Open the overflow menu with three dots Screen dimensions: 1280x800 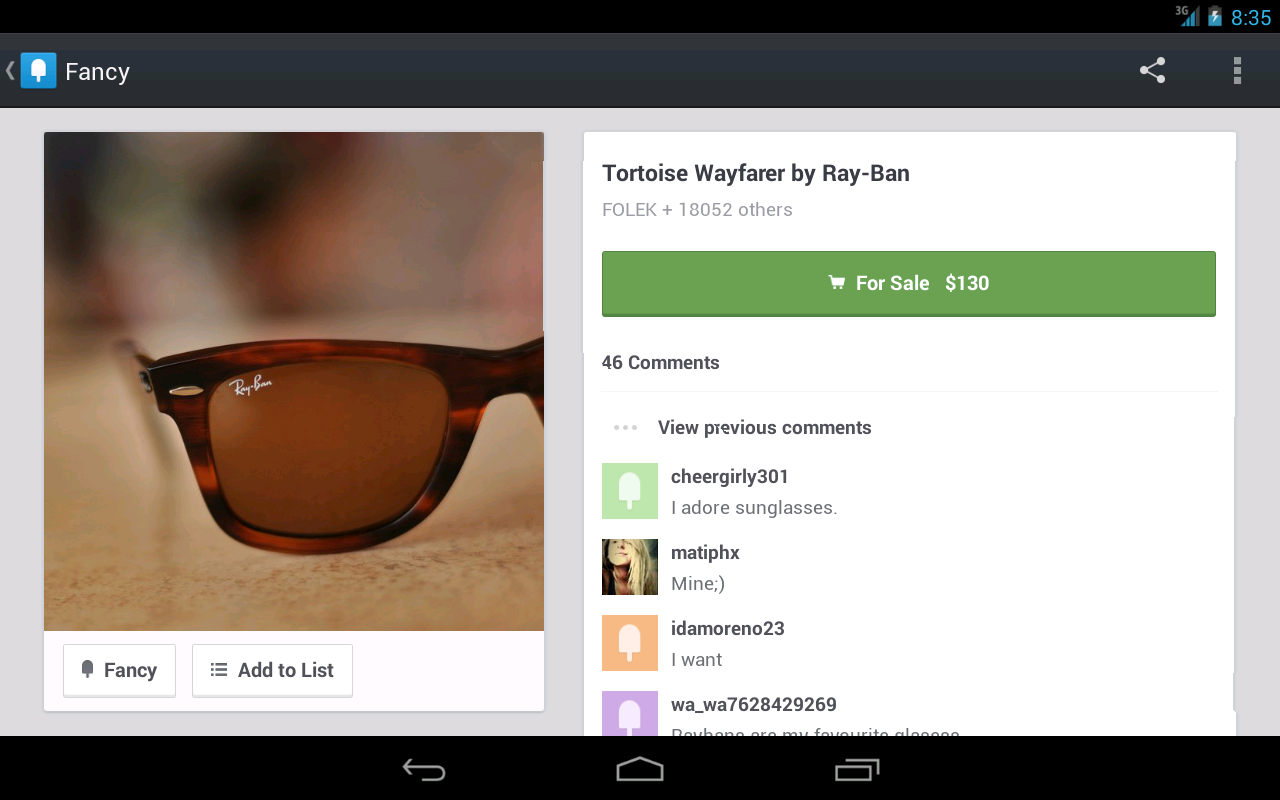[1237, 71]
